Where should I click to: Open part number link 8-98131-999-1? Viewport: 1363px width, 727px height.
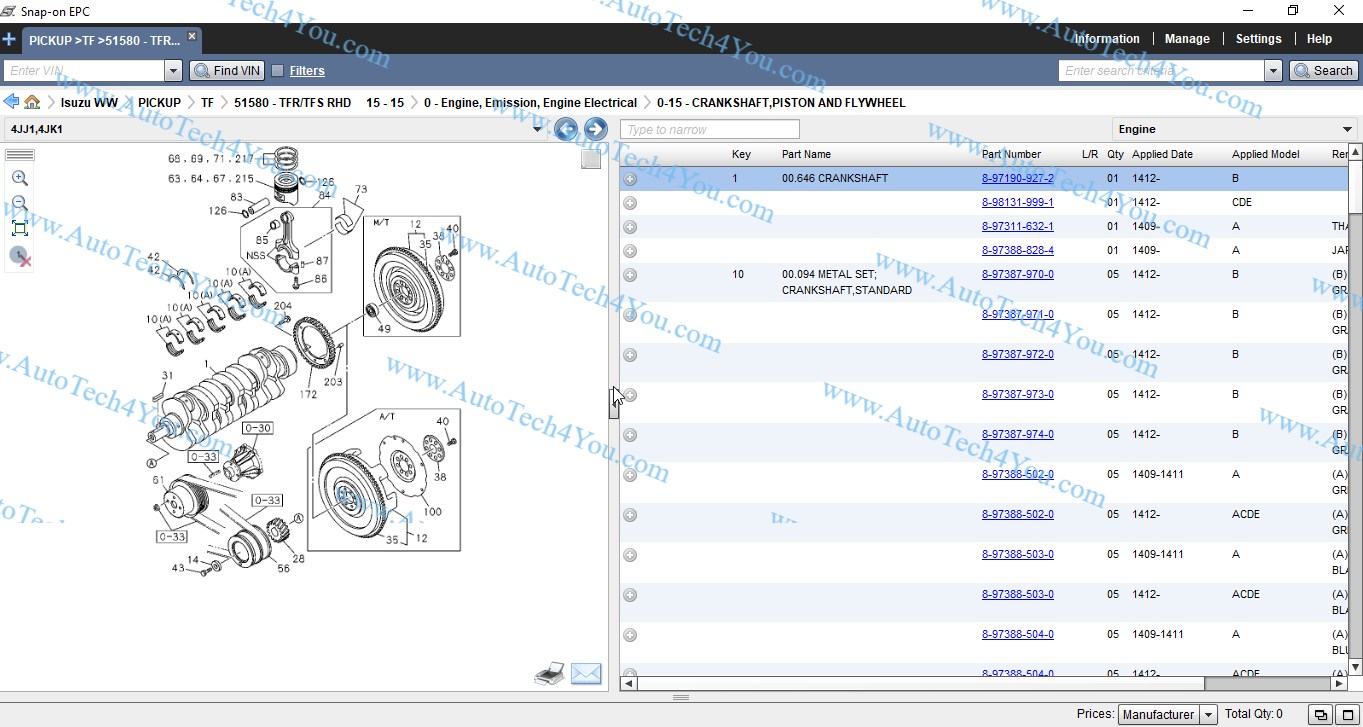[x=1017, y=202]
